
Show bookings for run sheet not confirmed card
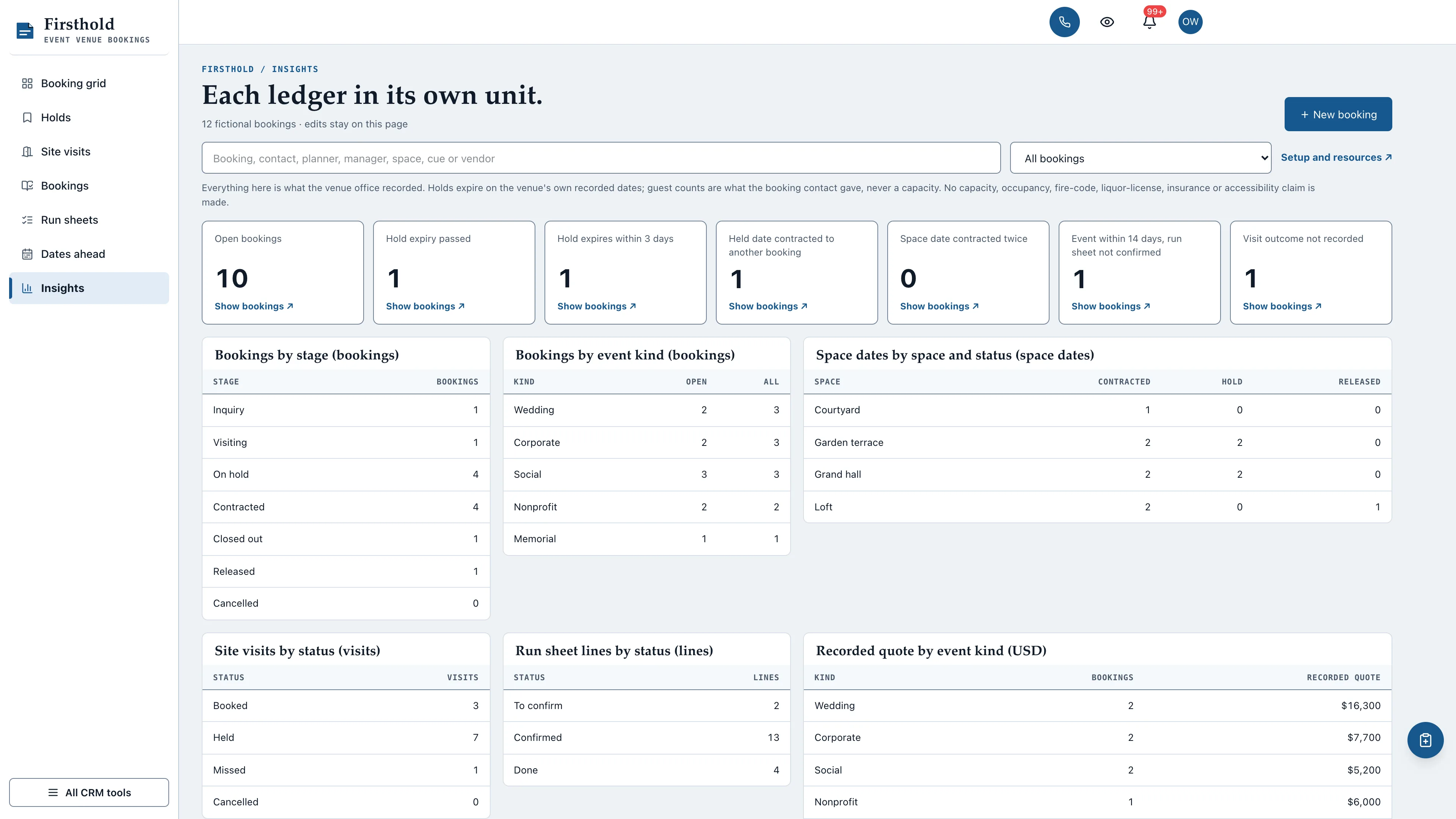[1111, 306]
